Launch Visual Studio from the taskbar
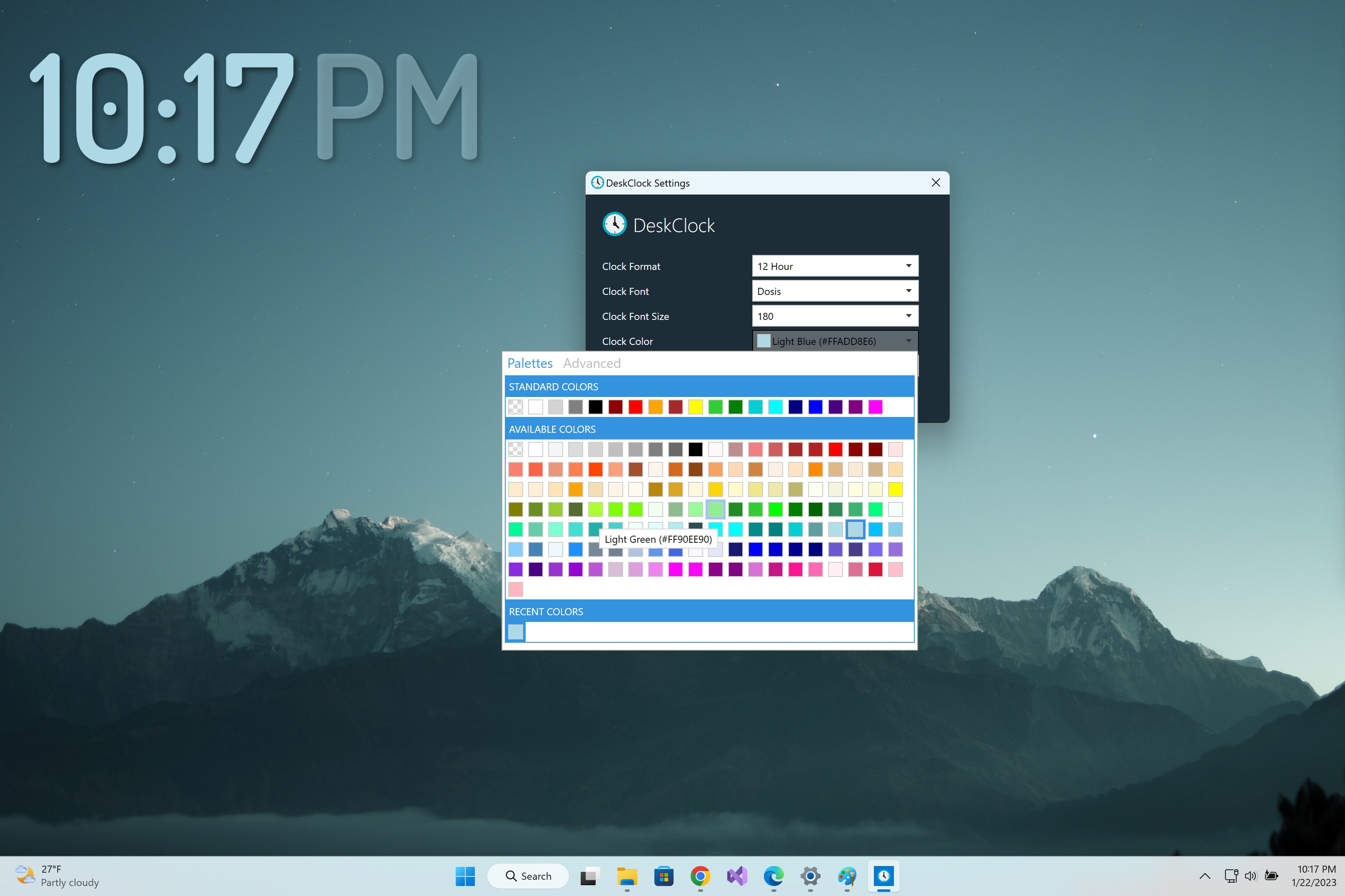Screen dimensions: 1345x896 pyautogui.click(x=737, y=876)
